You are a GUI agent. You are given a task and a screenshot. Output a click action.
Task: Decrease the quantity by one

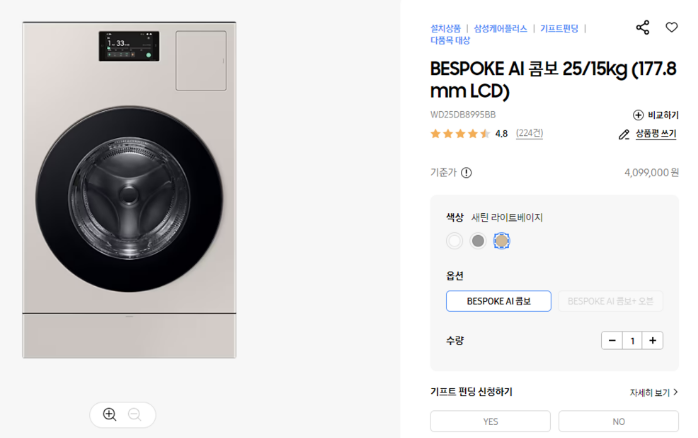(x=612, y=341)
